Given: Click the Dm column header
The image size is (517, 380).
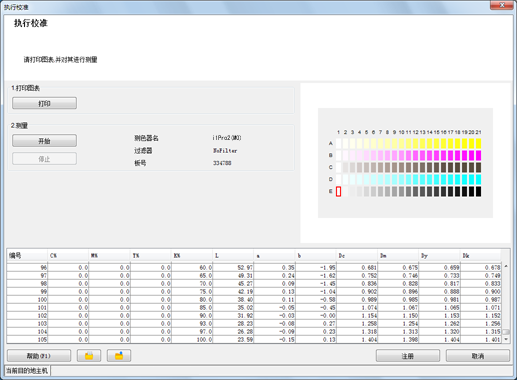Looking at the screenshot, I should point(398,256).
